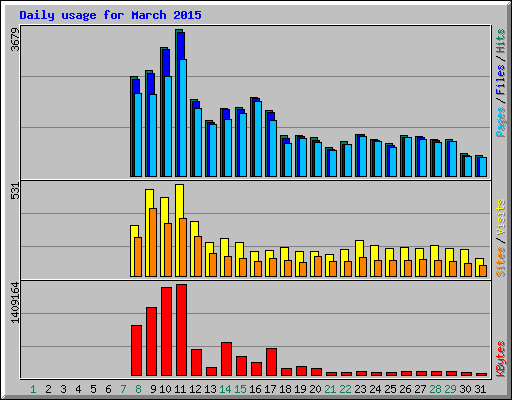Viewport: 512px width, 400px height.
Task: Select day 30 on the x-axis
Action: pos(465,389)
